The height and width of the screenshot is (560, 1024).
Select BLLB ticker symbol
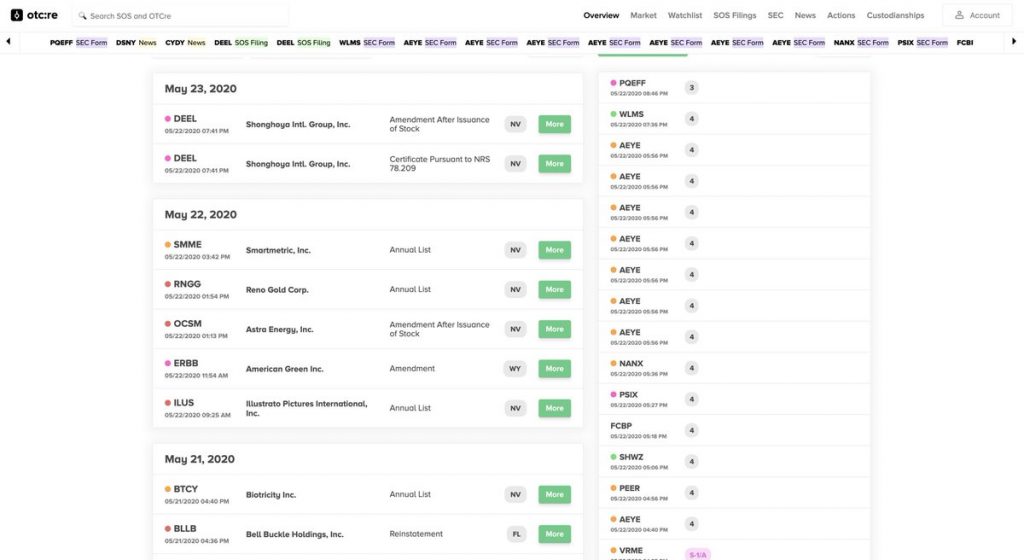click(185, 529)
